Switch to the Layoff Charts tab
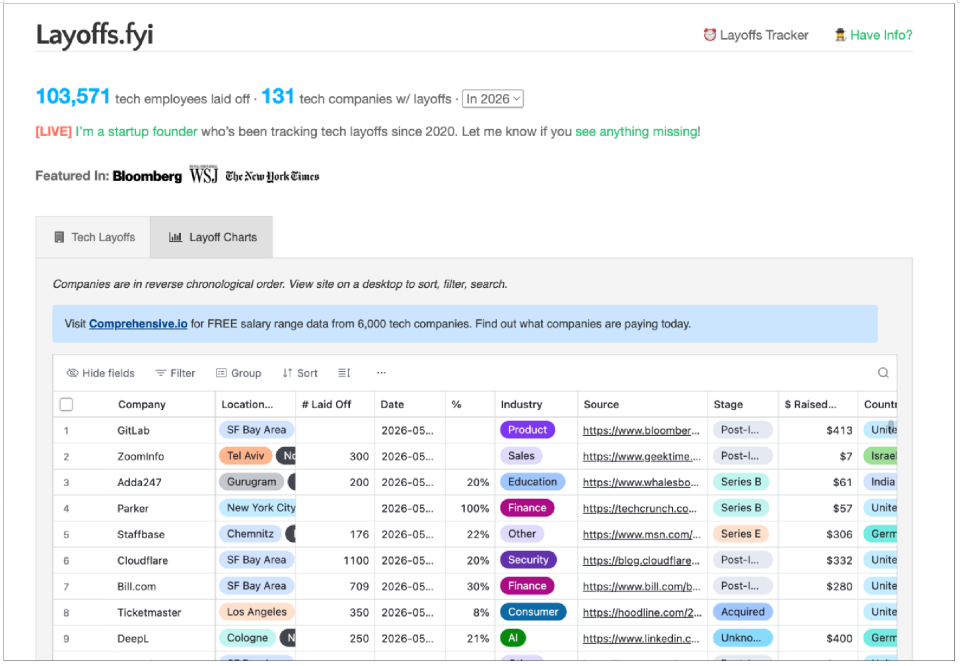This screenshot has width=960, height=666. click(212, 237)
